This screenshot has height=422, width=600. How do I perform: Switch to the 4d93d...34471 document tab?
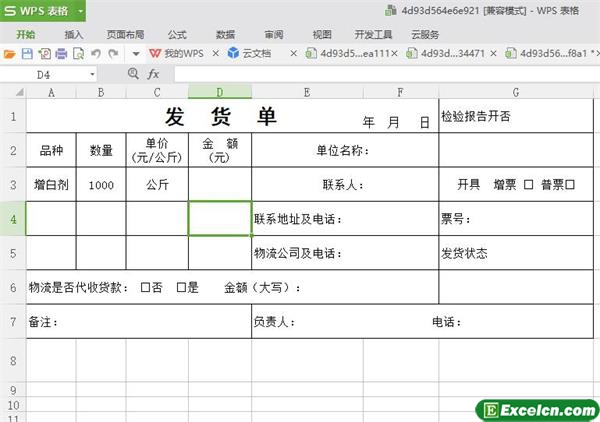click(x=445, y=54)
